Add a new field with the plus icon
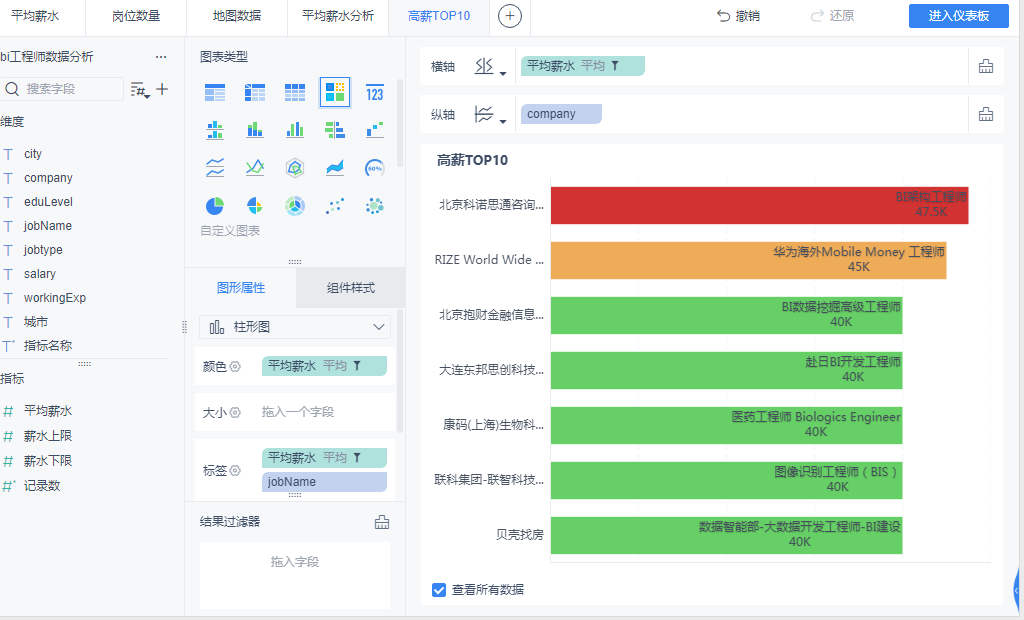This screenshot has width=1024, height=620. click(162, 90)
